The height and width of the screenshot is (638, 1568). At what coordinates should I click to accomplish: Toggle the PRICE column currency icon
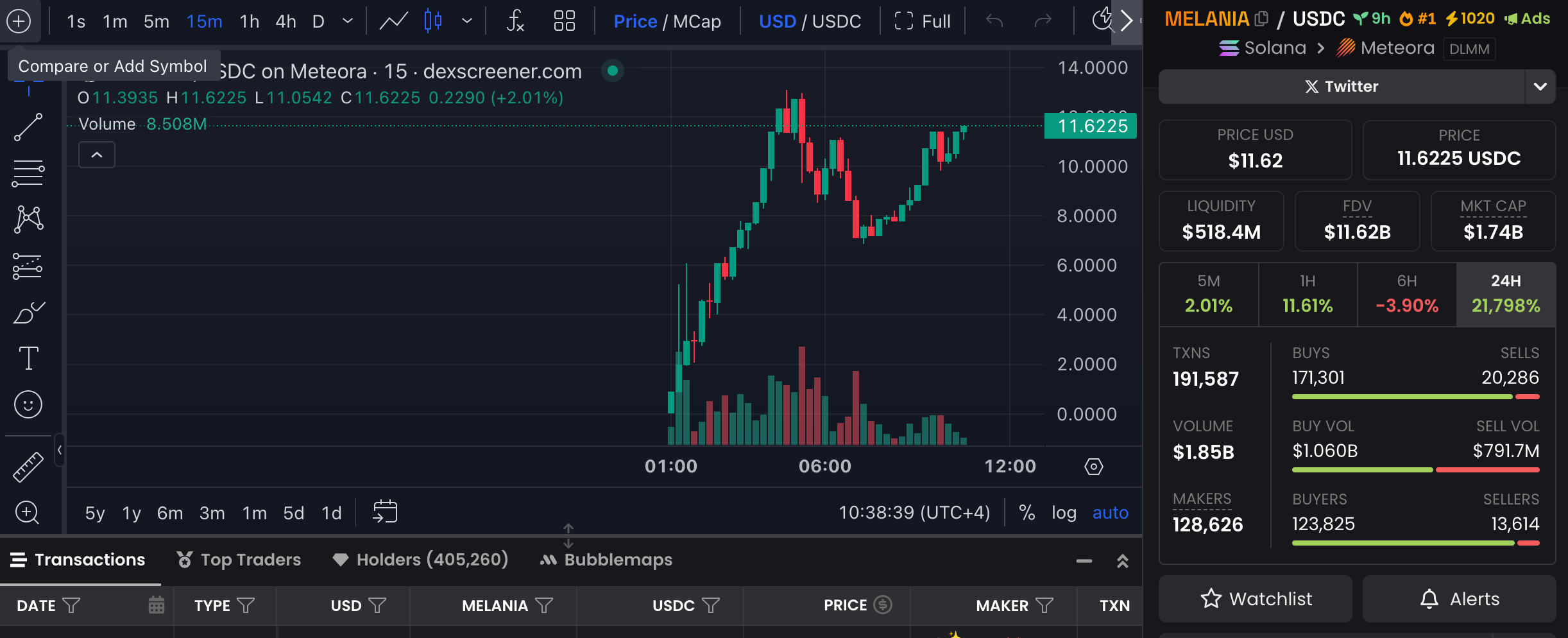(883, 605)
